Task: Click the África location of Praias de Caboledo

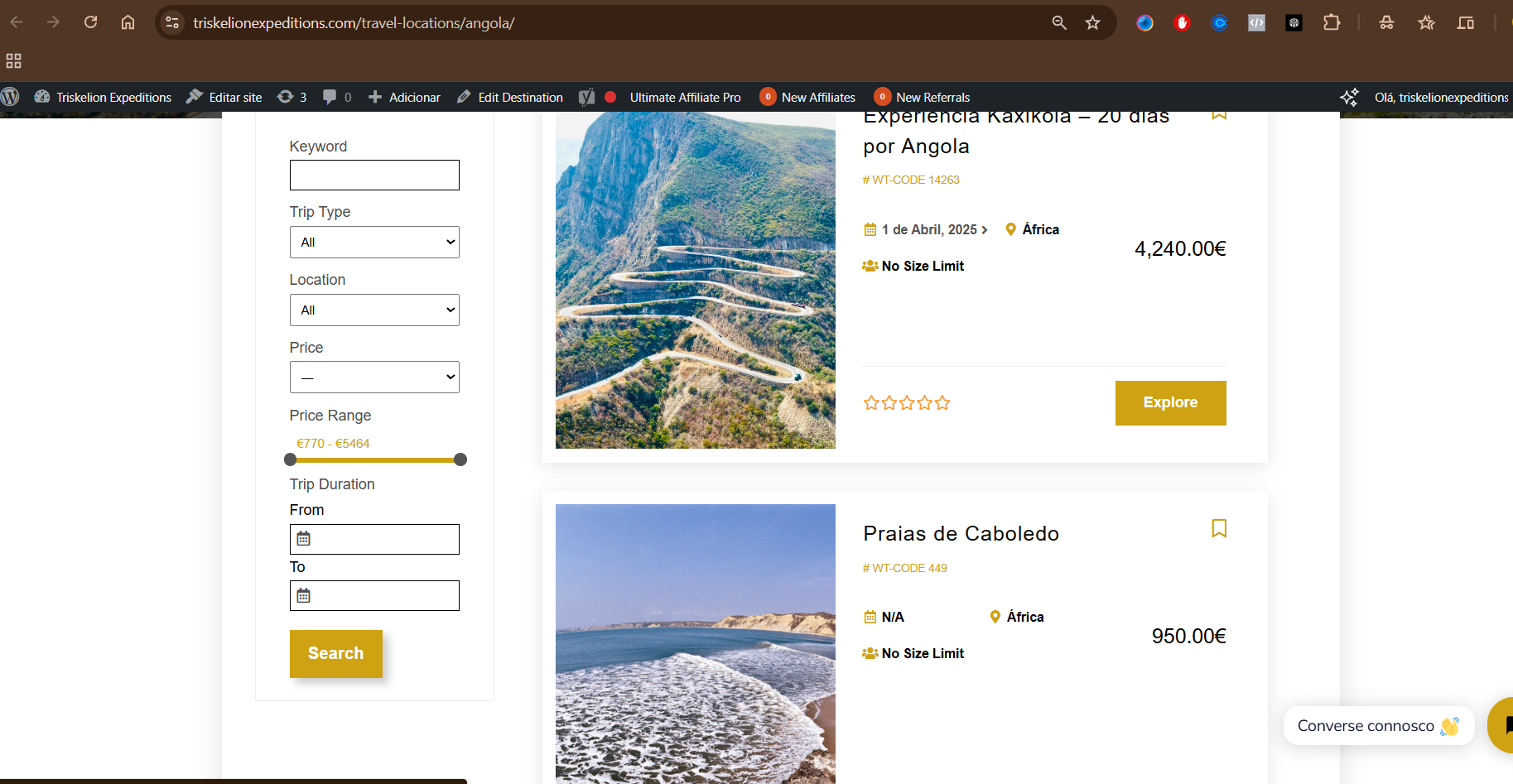Action: pyautogui.click(x=1017, y=618)
